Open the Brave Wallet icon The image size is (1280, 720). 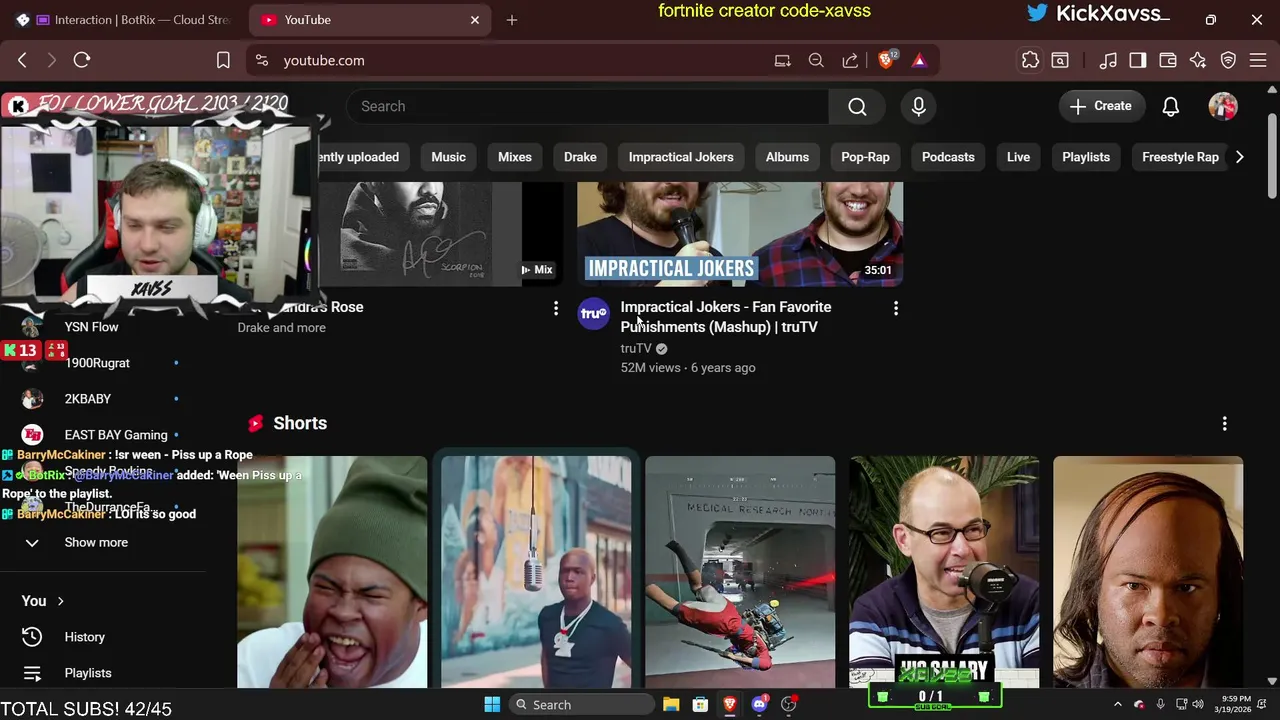coord(1167,60)
